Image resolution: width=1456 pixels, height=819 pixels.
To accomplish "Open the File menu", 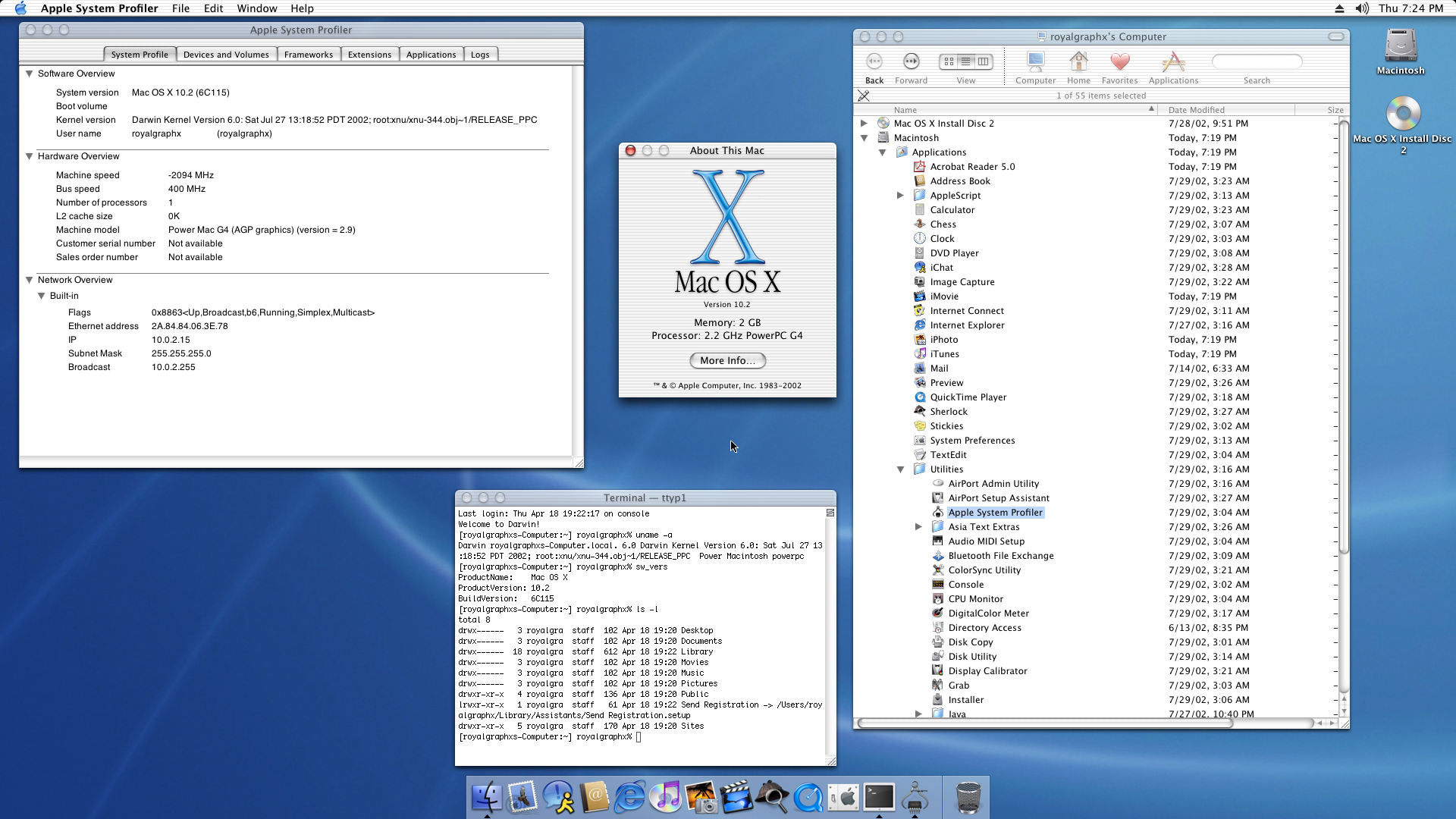I will [x=180, y=8].
